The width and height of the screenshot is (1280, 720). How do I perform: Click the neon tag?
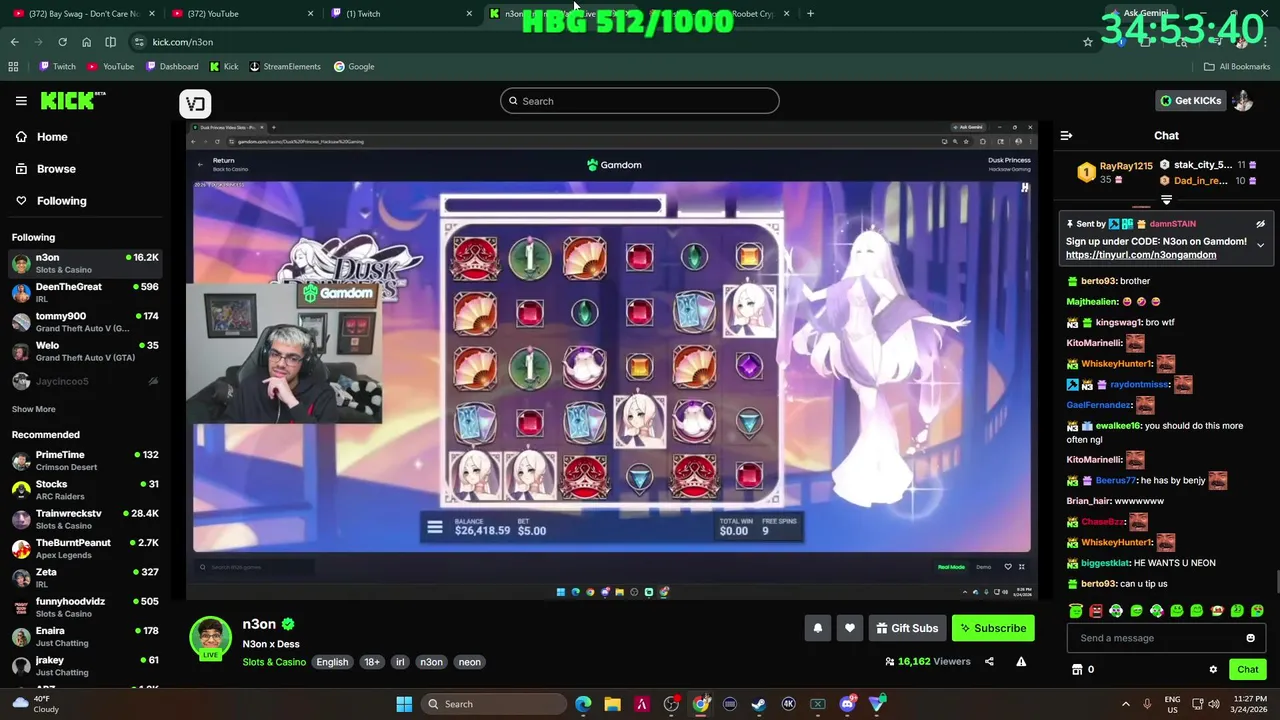pyautogui.click(x=470, y=662)
